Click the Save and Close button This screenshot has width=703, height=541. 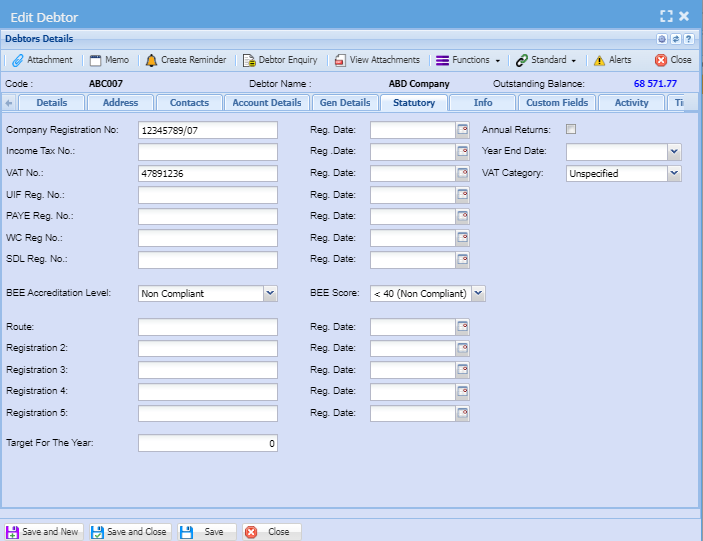(131, 532)
